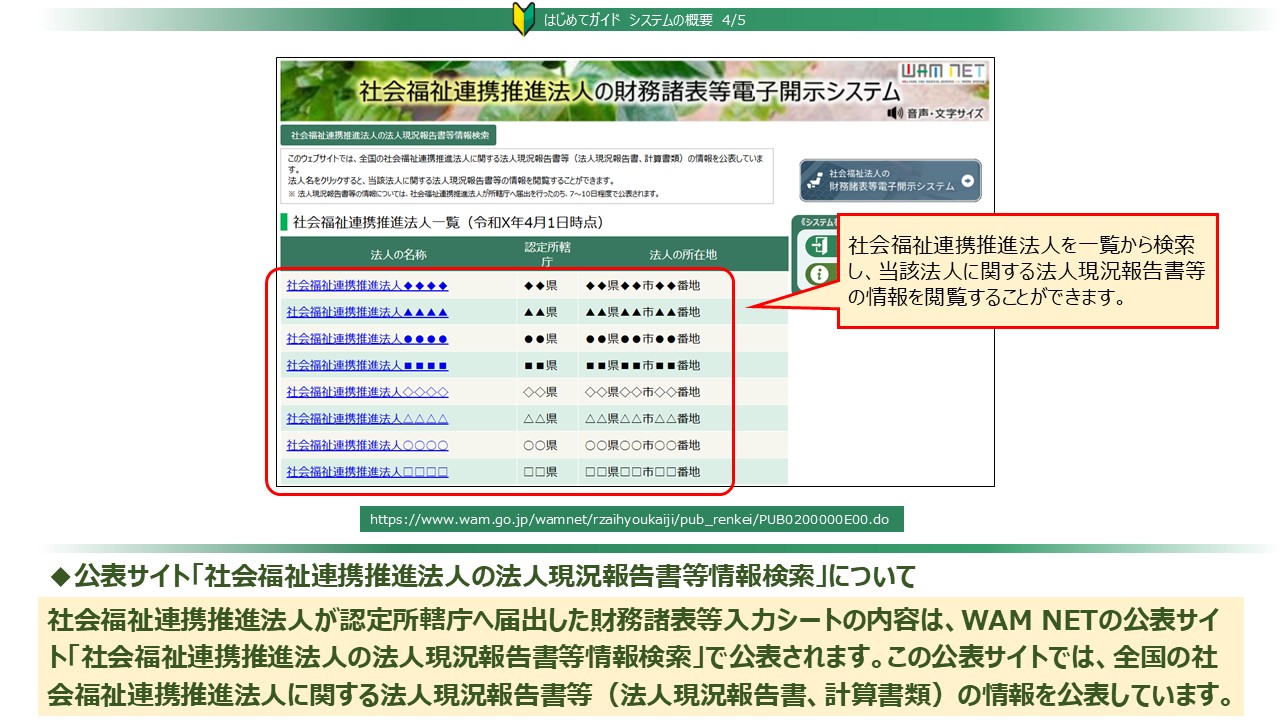Open link 社会福祉連携推進法人□□□□
The image size is (1280, 720).
tap(367, 472)
